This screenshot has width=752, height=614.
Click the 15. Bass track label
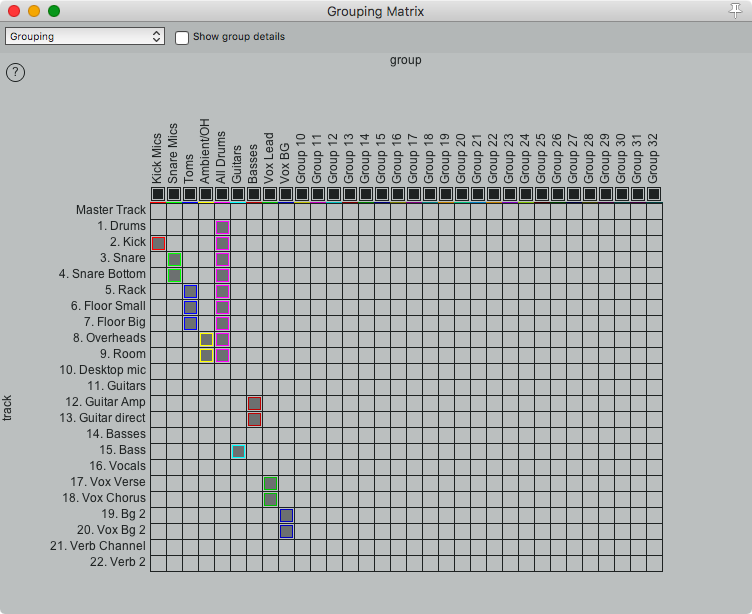(x=117, y=450)
